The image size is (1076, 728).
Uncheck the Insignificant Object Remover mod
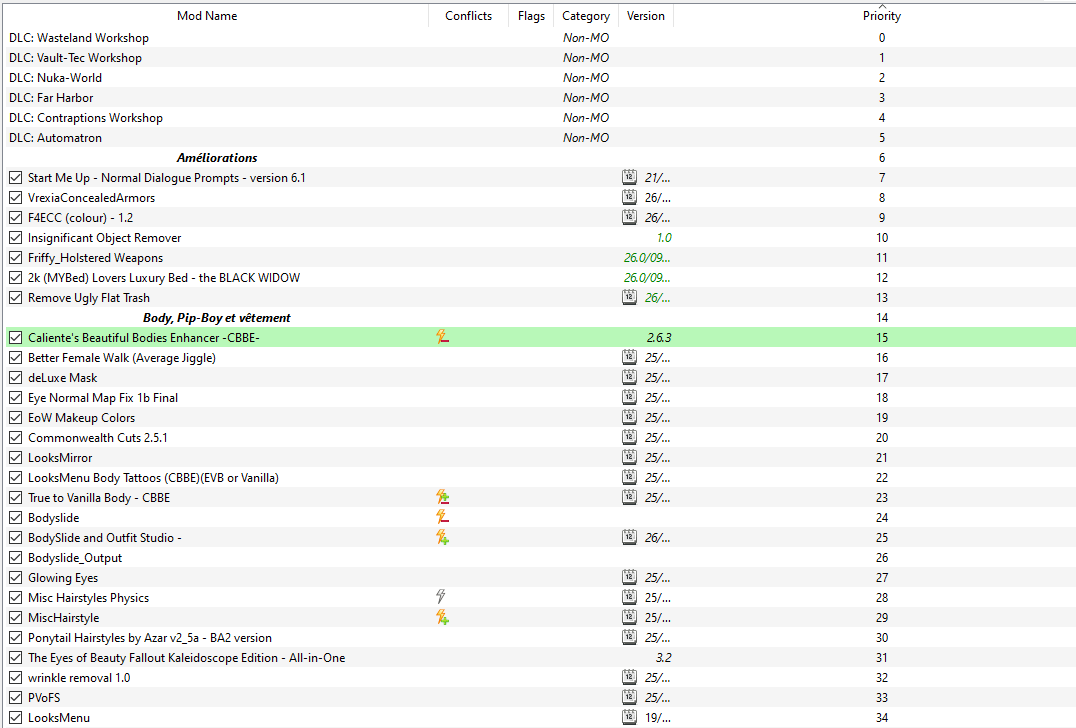16,237
